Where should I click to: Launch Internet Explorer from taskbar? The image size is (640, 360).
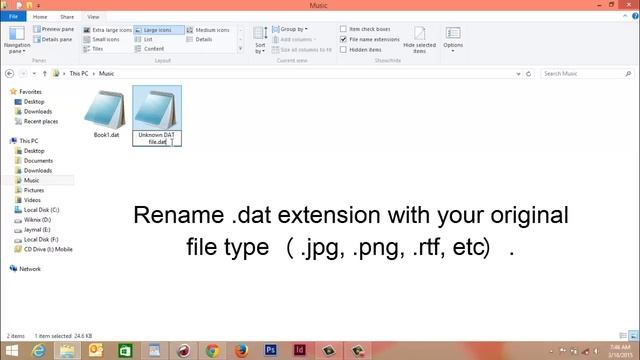pyautogui.click(x=39, y=351)
